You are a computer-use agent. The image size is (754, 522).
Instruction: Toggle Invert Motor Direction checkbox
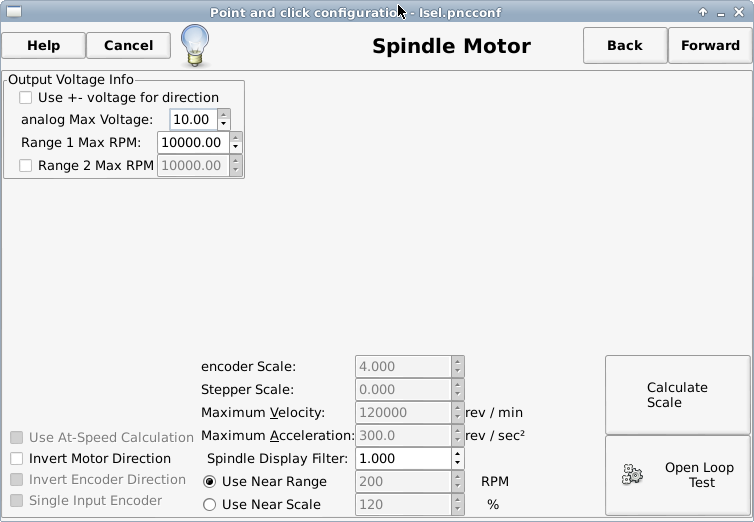click(17, 459)
